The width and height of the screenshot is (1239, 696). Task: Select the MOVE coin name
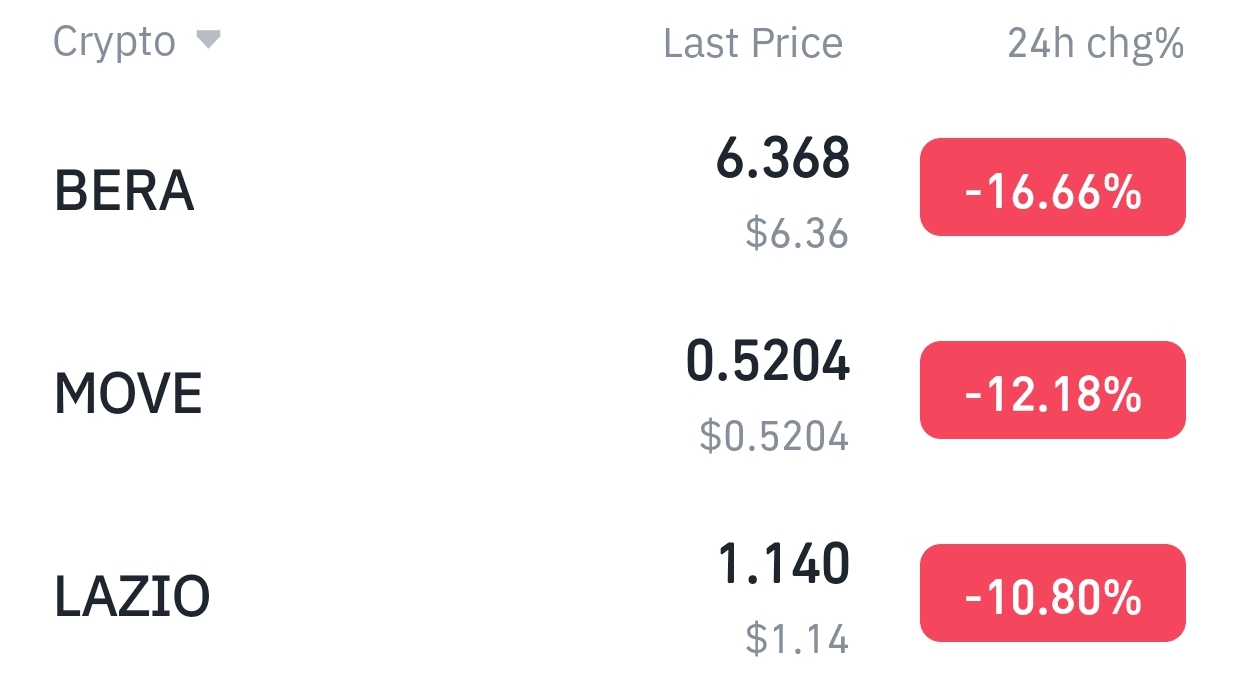click(128, 393)
